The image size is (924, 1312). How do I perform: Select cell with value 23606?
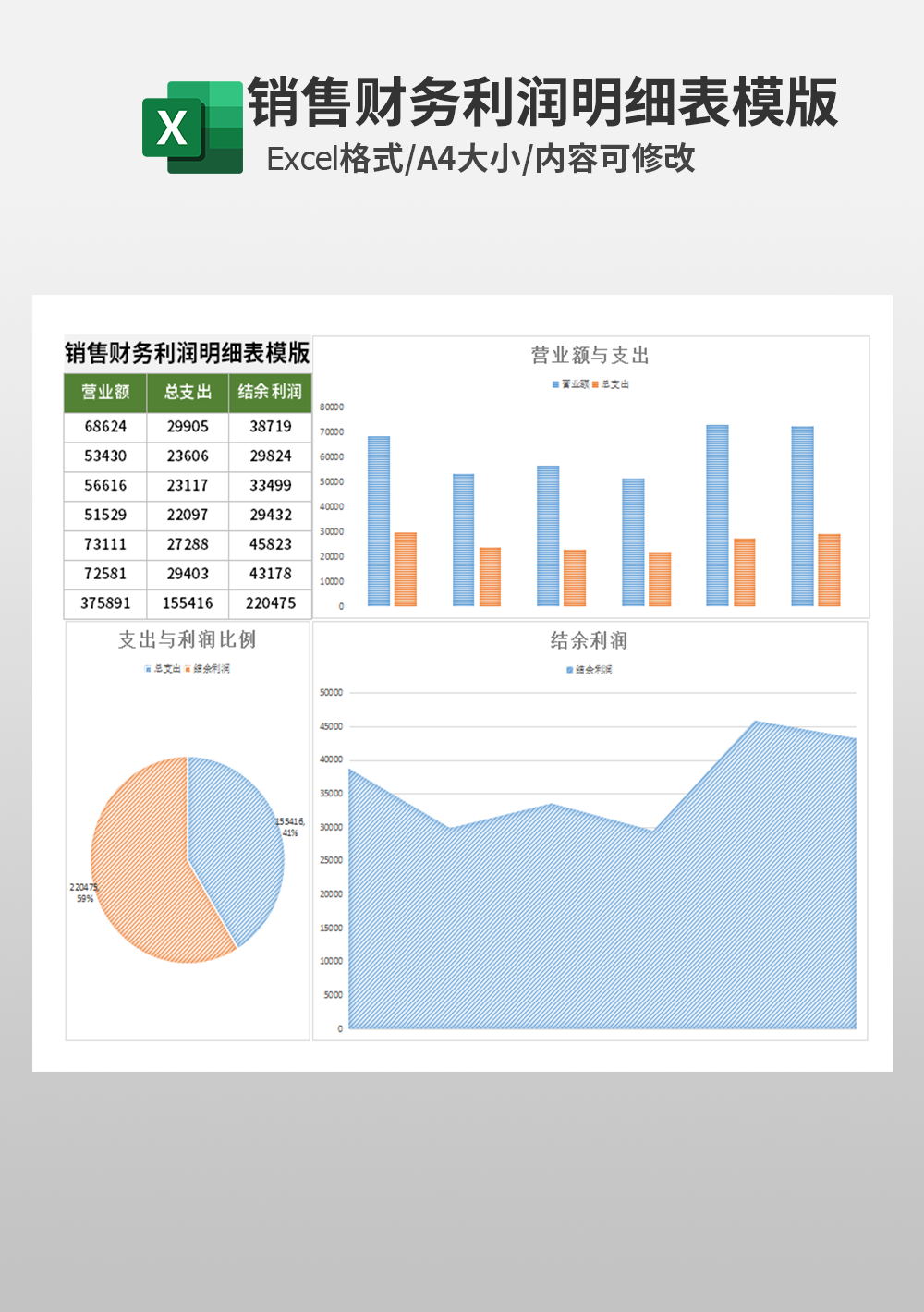click(188, 456)
